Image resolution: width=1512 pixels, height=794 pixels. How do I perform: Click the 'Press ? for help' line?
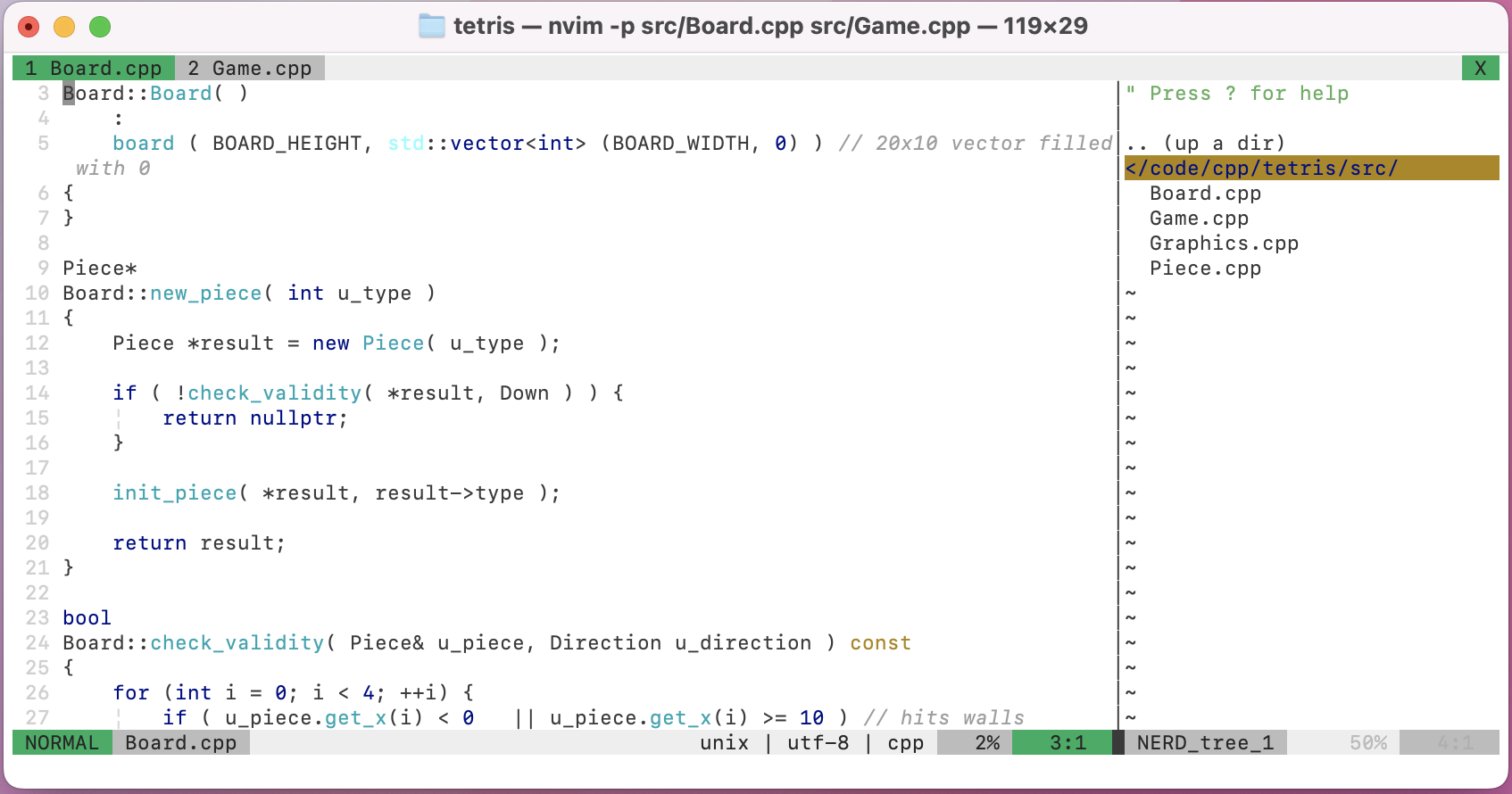[x=1237, y=94]
